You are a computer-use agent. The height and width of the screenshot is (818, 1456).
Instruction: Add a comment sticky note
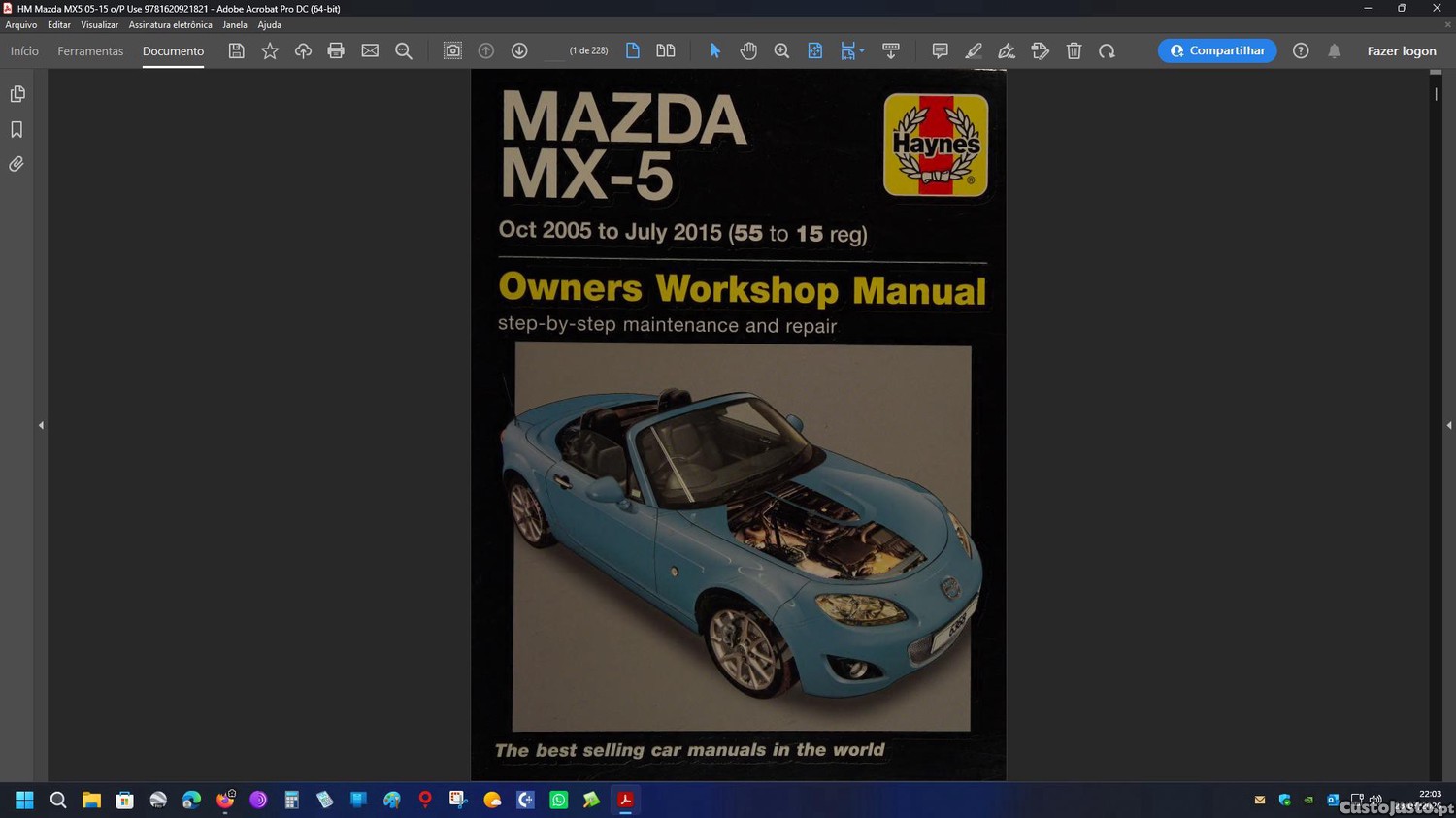[x=940, y=50]
